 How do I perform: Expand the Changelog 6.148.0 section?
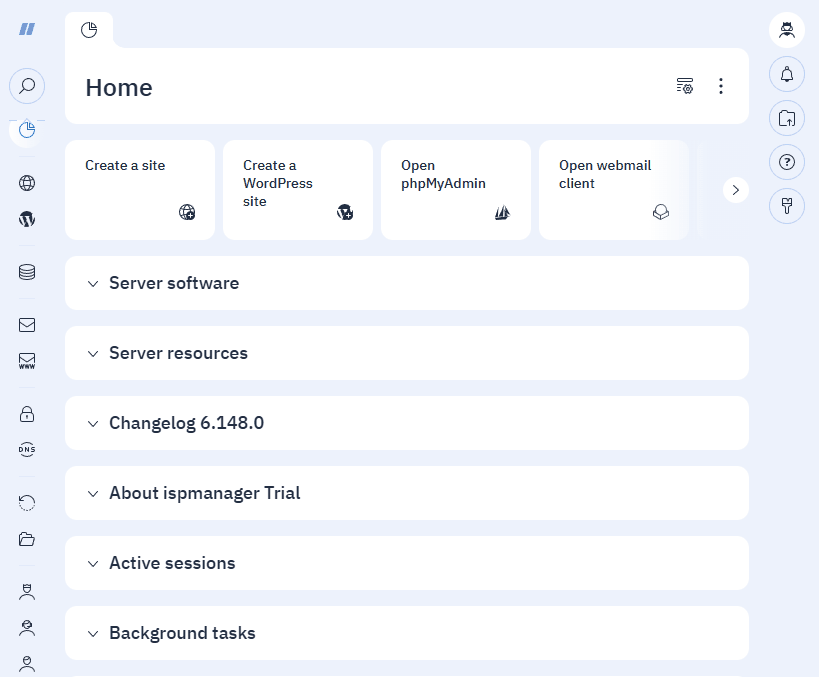pos(407,423)
